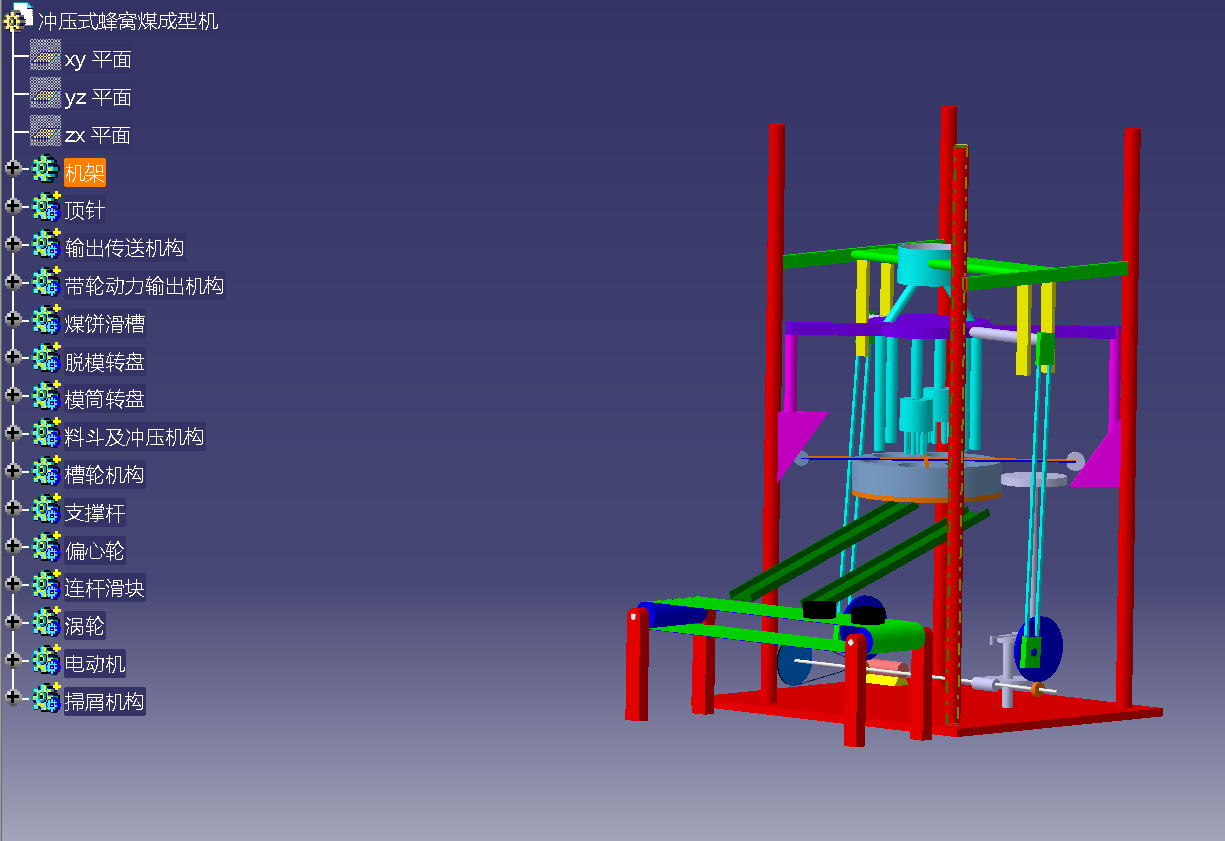Screen dimensions: 1225x841
Task: Expand the 煤饼滑槽 node
Action: click(13, 319)
